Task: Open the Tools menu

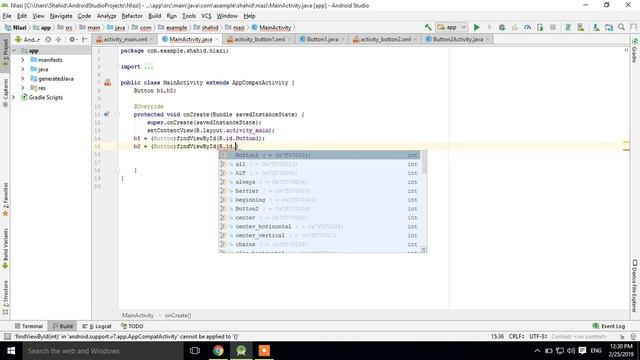Action: click(189, 16)
